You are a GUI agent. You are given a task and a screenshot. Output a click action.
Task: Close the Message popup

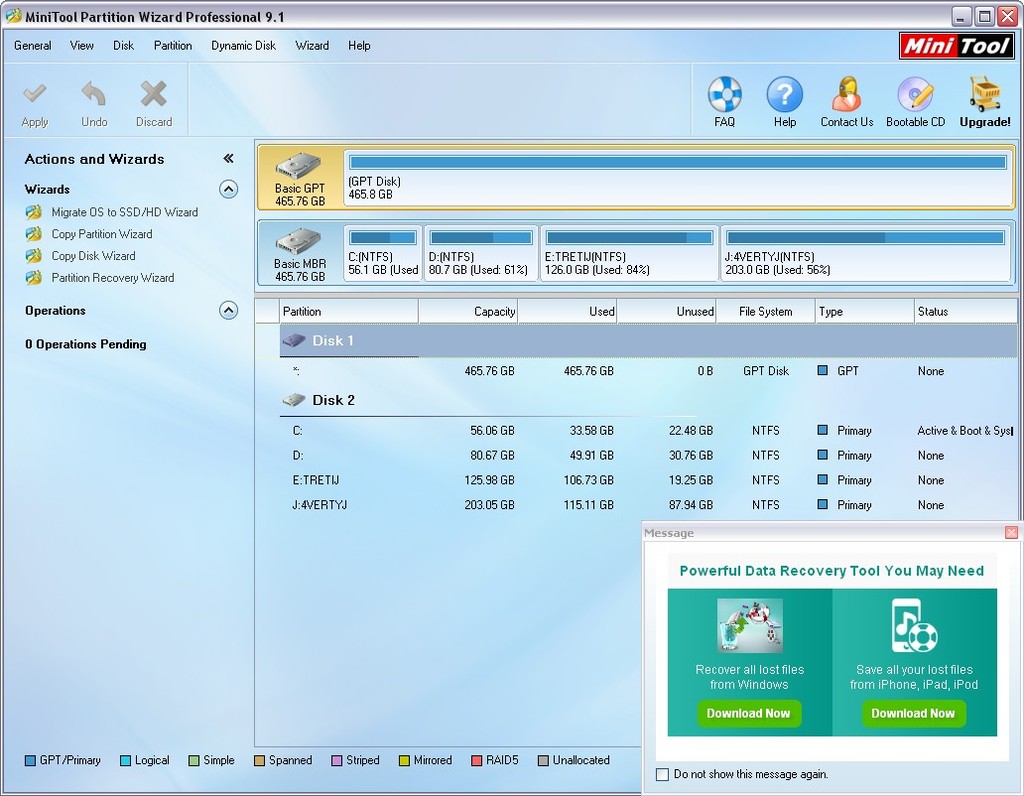[x=1011, y=533]
